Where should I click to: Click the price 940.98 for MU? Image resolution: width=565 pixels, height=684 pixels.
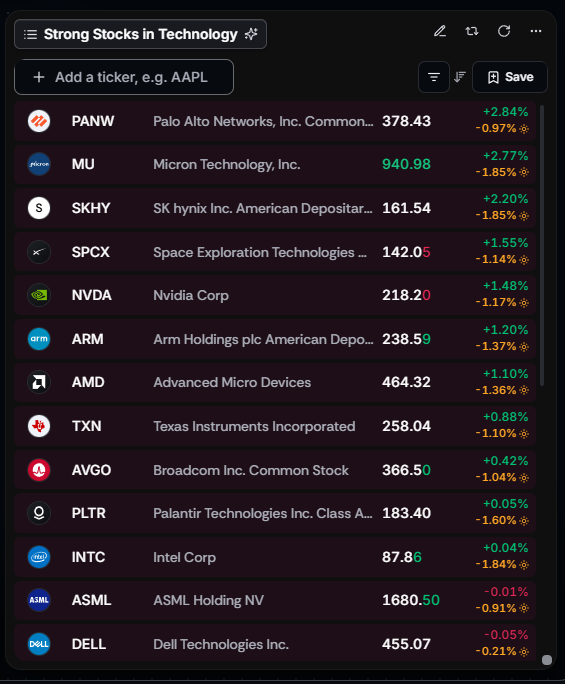(406, 164)
